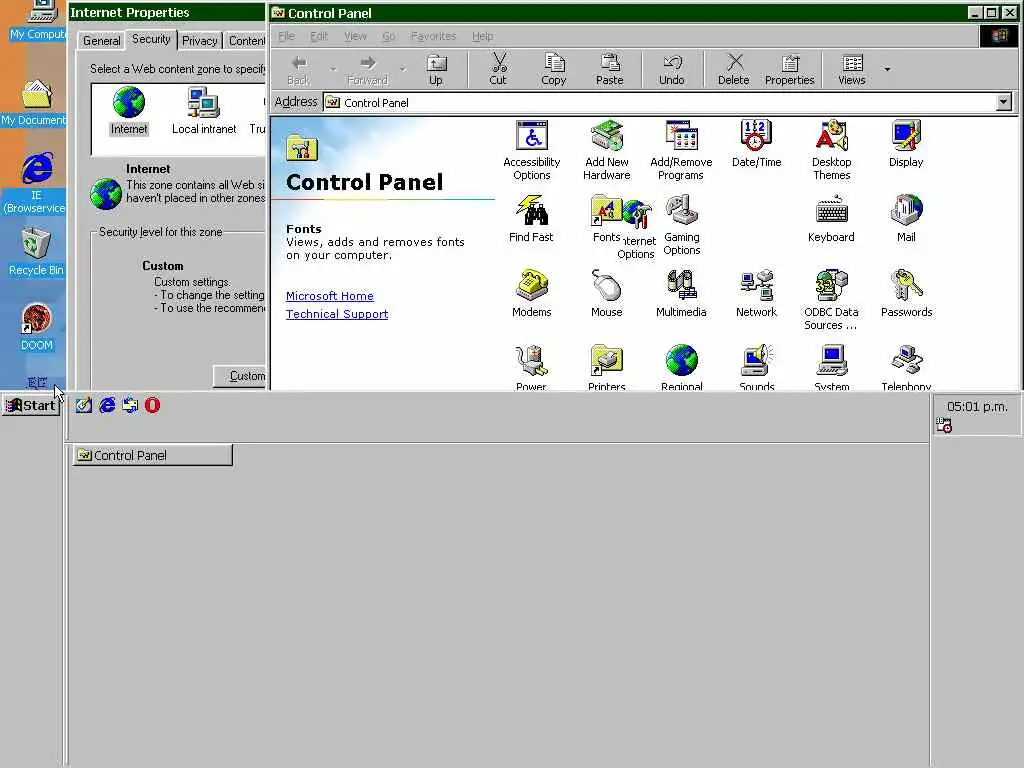This screenshot has width=1024, height=768.
Task: Open the Modems applet
Action: (x=532, y=294)
